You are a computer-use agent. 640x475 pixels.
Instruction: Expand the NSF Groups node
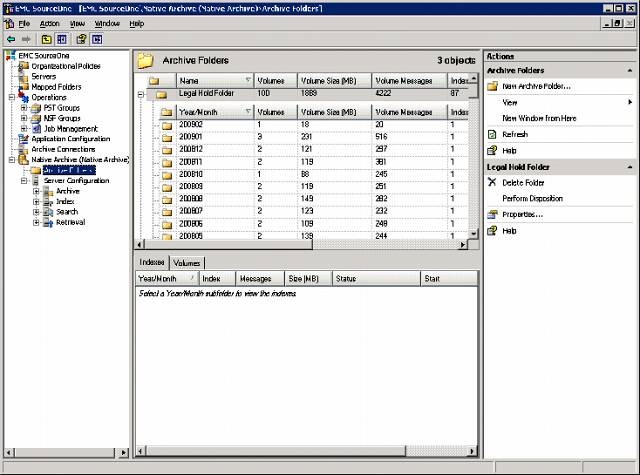[24, 118]
